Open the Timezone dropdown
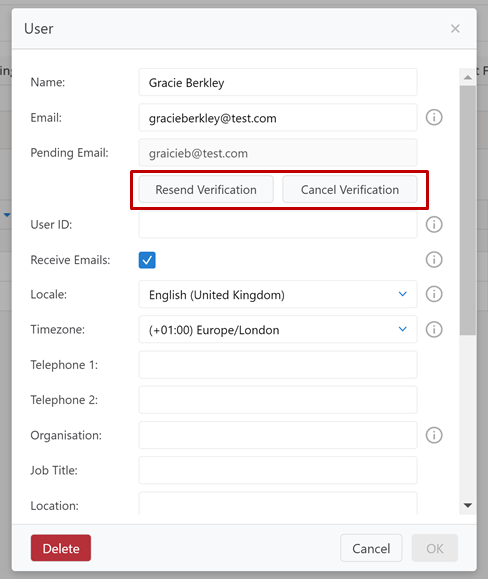The width and height of the screenshot is (488, 579). click(278, 329)
